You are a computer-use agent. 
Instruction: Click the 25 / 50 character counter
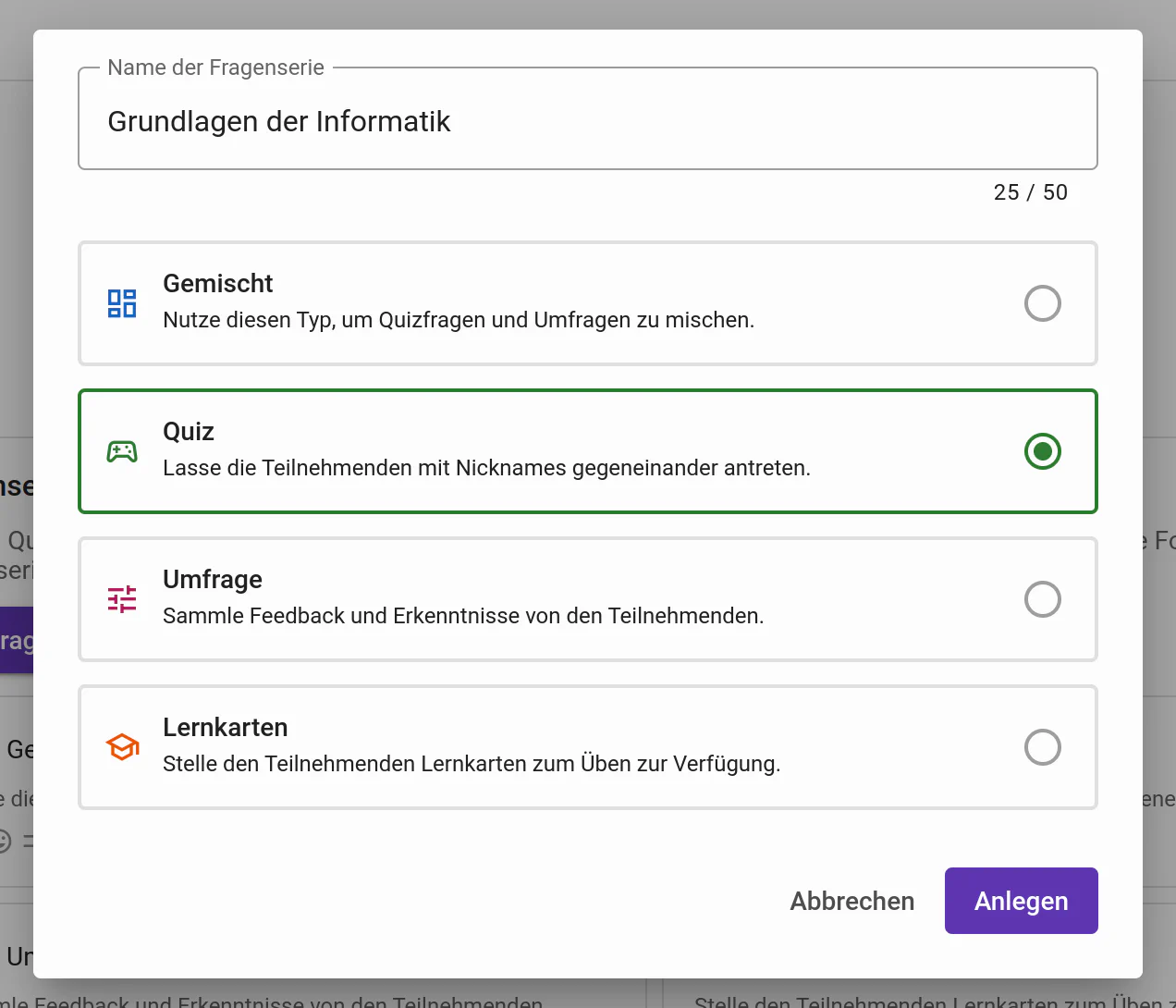[x=1030, y=192]
